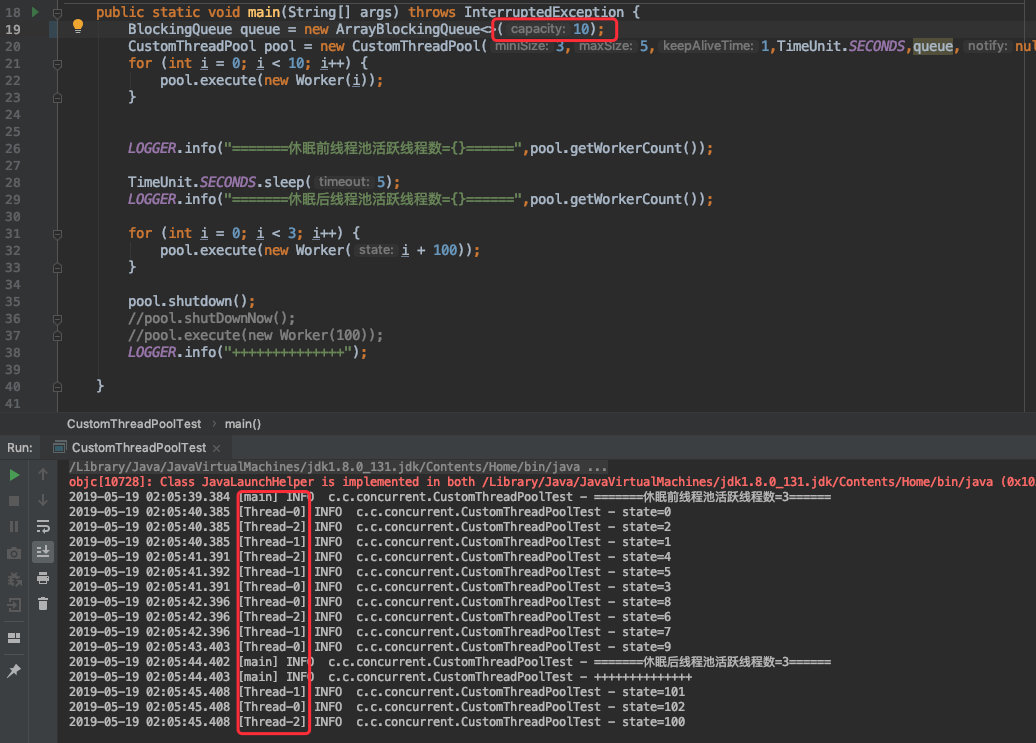Click the yellow light bulb intention icon

click(x=78, y=26)
